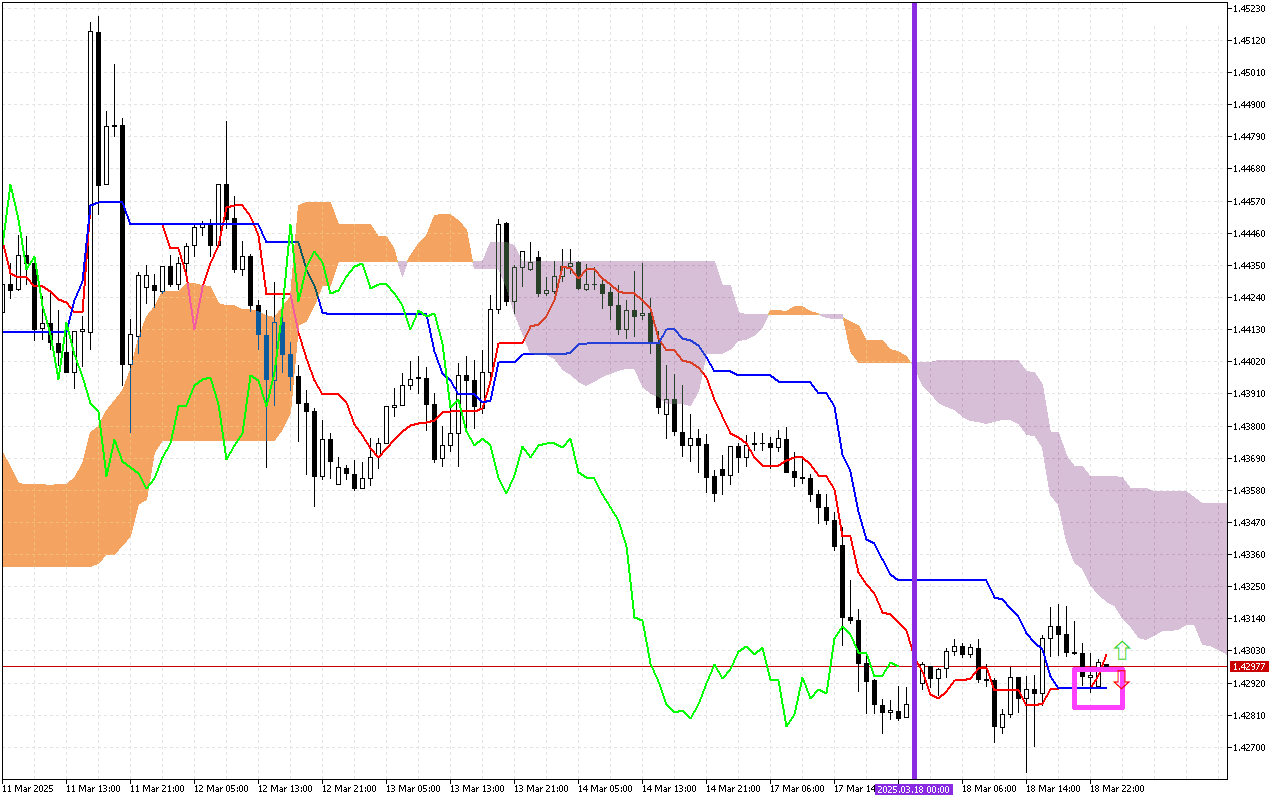Image resolution: width=1280 pixels, height=800 pixels.
Task: Click the red down arrow signal
Action: 1122,682
